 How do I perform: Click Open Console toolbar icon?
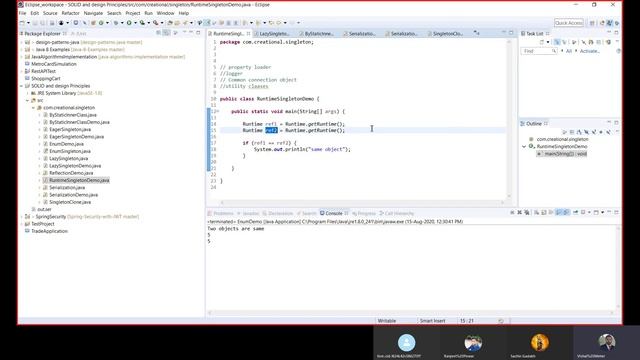596,213
